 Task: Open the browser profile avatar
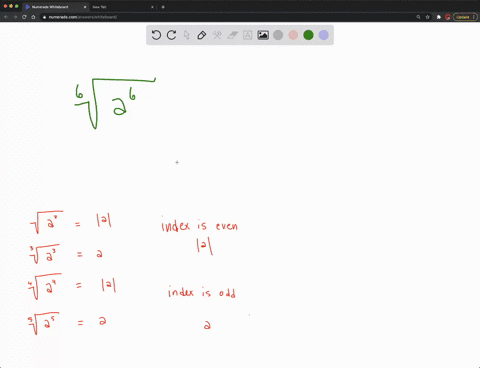(x=448, y=17)
